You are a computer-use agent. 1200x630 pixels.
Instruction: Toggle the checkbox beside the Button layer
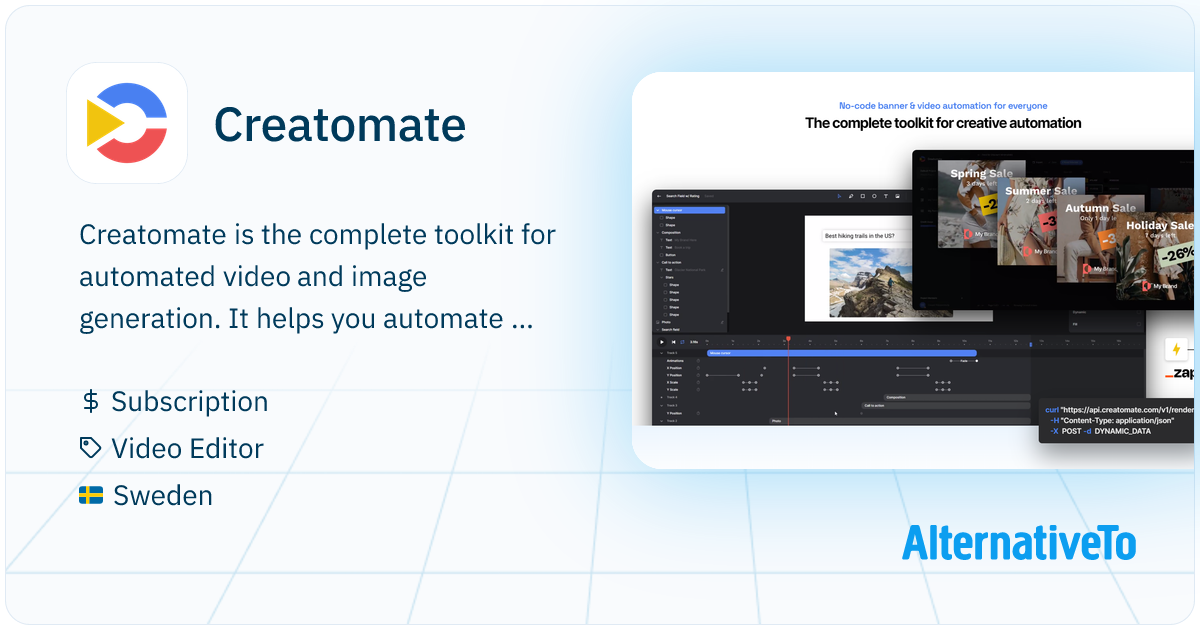point(661,255)
